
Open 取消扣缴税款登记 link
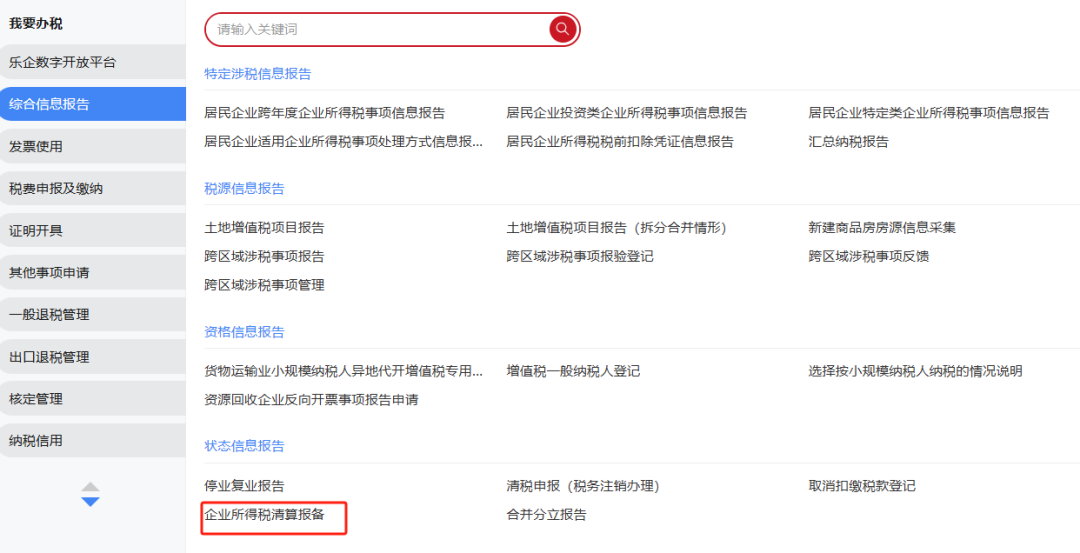point(862,486)
